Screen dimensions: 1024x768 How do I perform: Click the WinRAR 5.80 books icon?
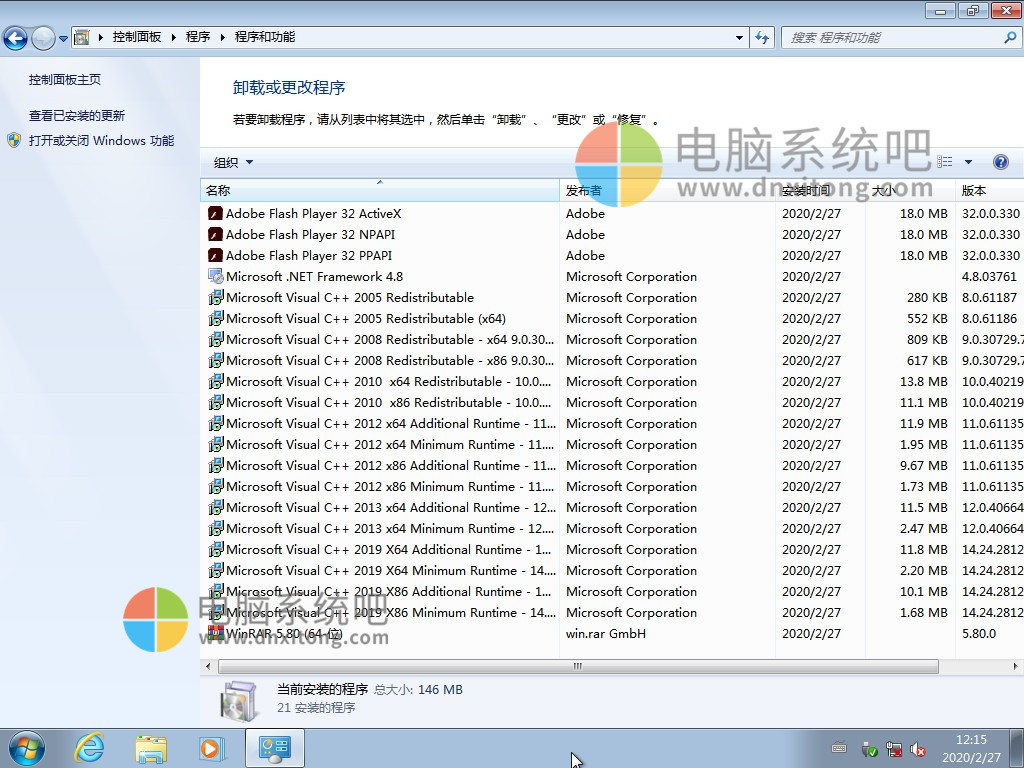(x=216, y=632)
